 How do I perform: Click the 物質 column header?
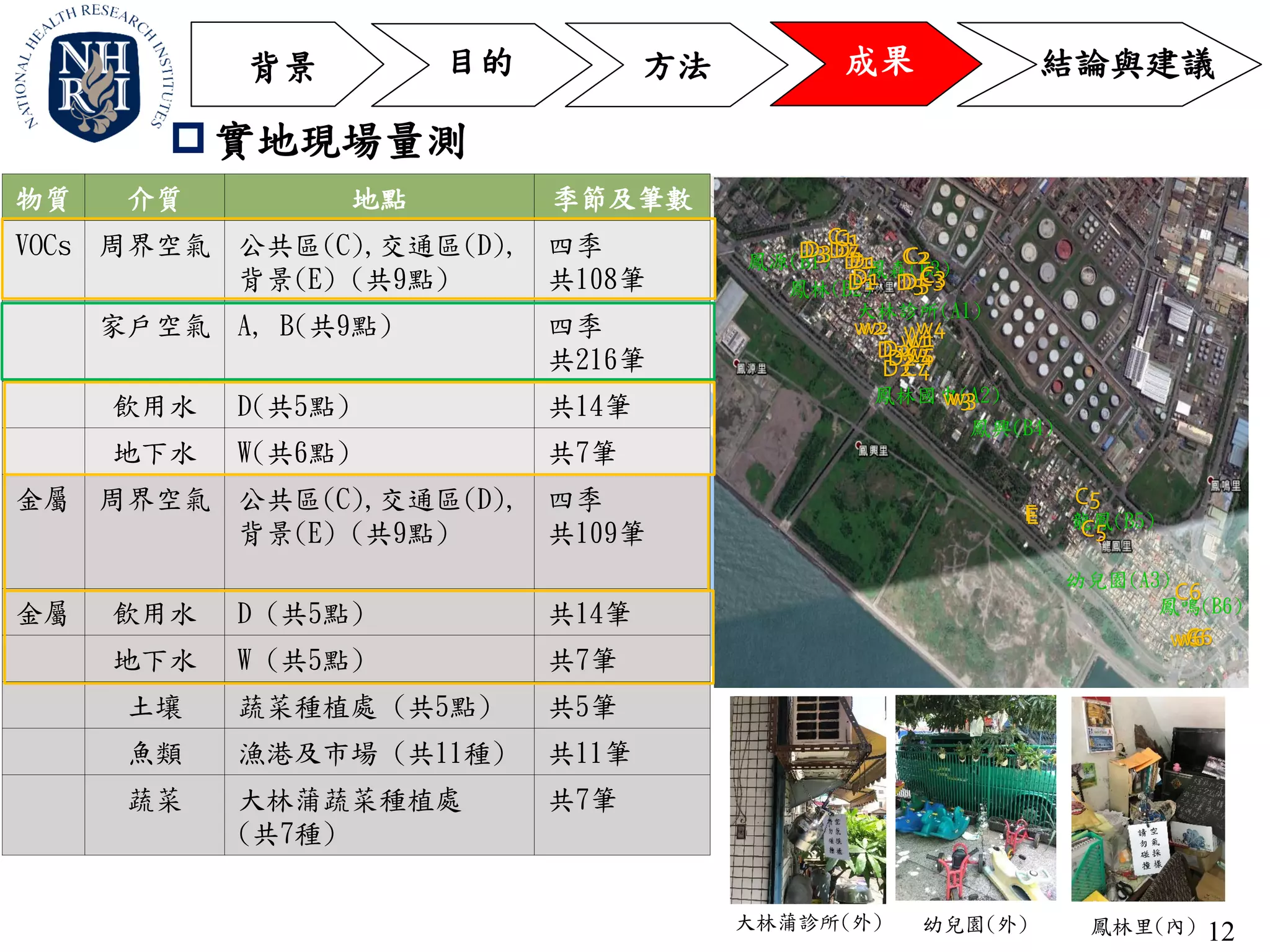(43, 197)
